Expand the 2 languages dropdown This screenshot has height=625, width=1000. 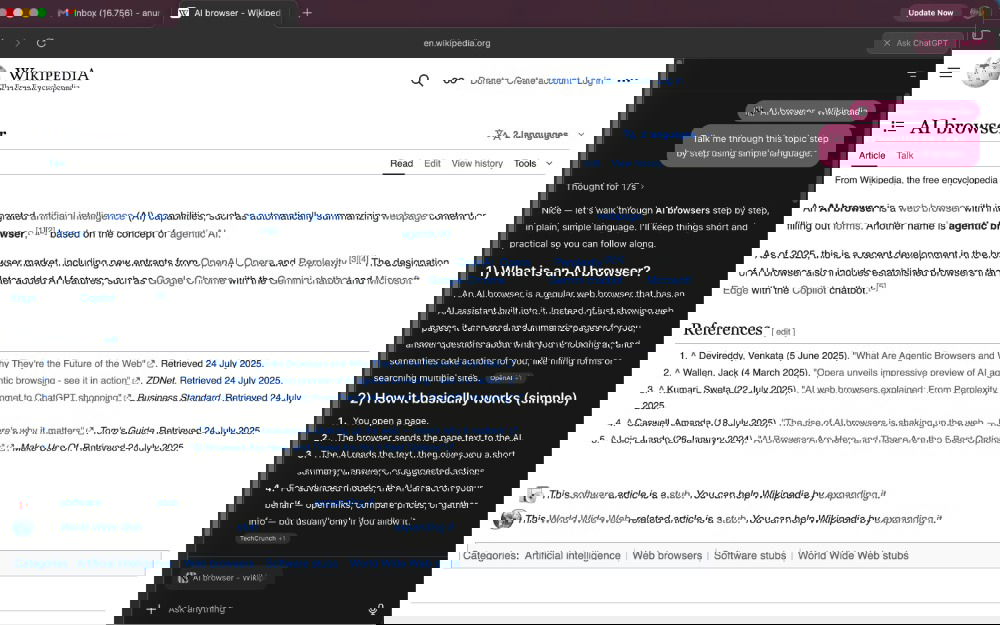[x=540, y=134]
